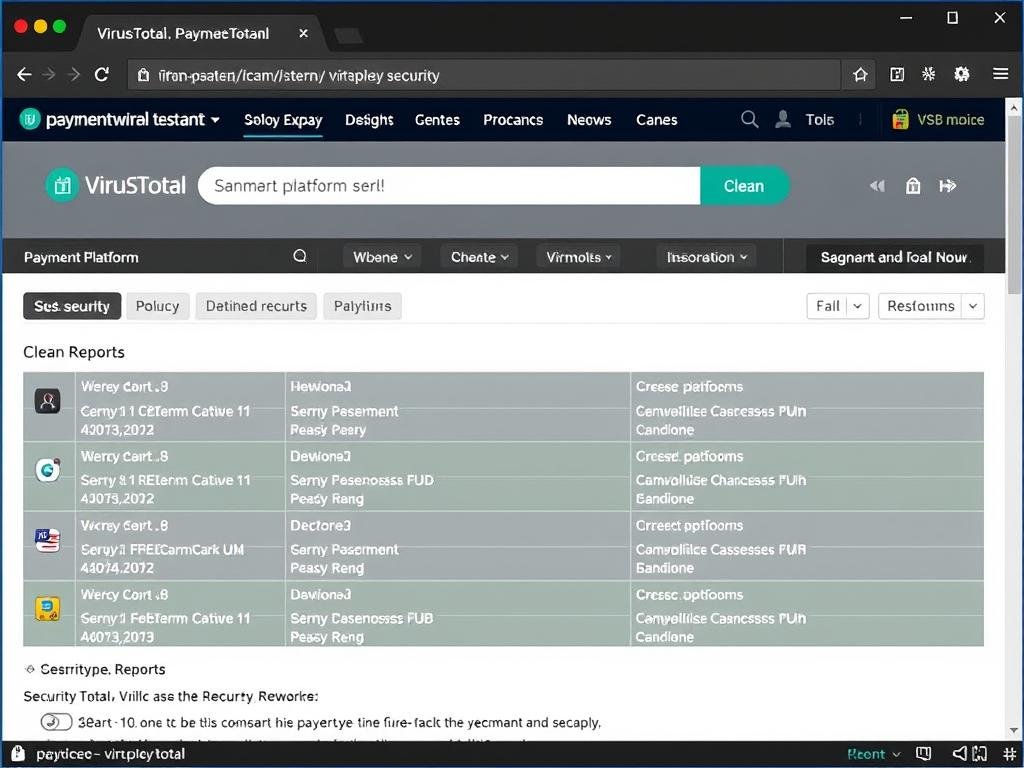Image resolution: width=1024 pixels, height=768 pixels.
Task: Click the lock icon in the address bar
Action: coord(143,76)
